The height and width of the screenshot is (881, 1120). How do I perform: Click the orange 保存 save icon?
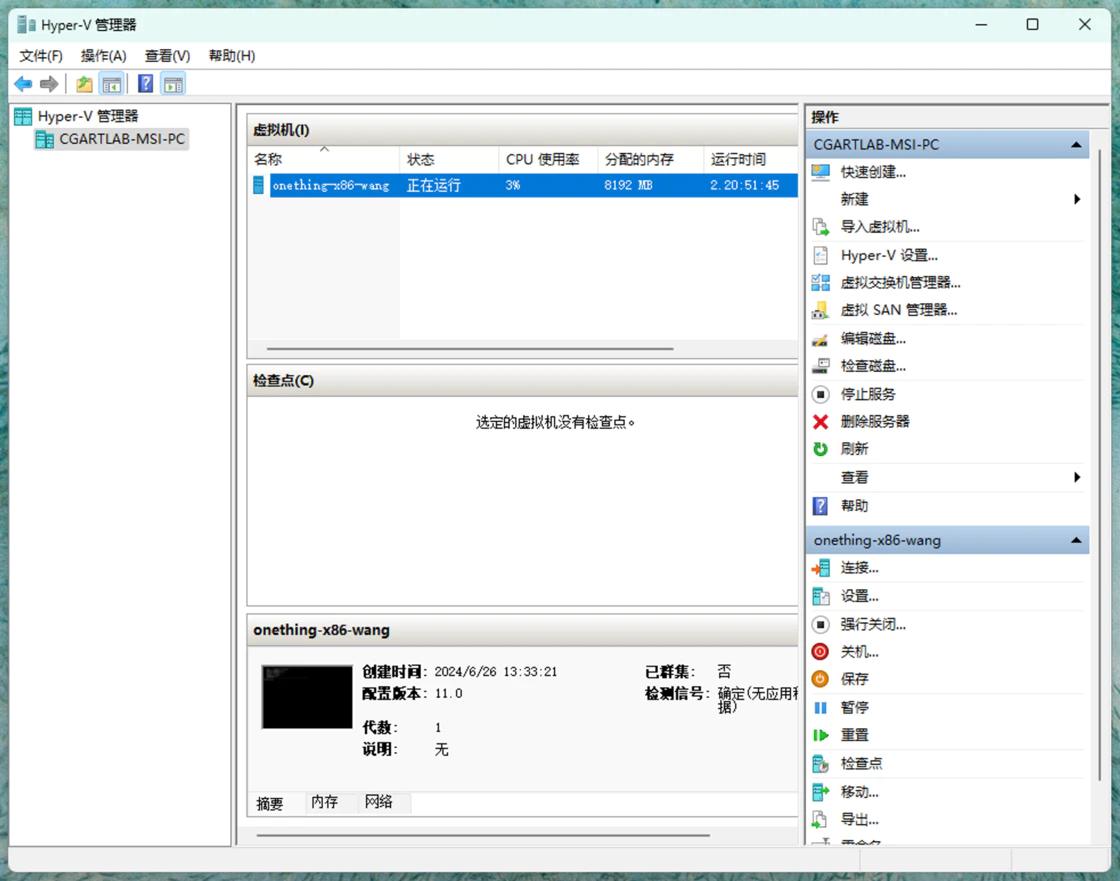(821, 679)
